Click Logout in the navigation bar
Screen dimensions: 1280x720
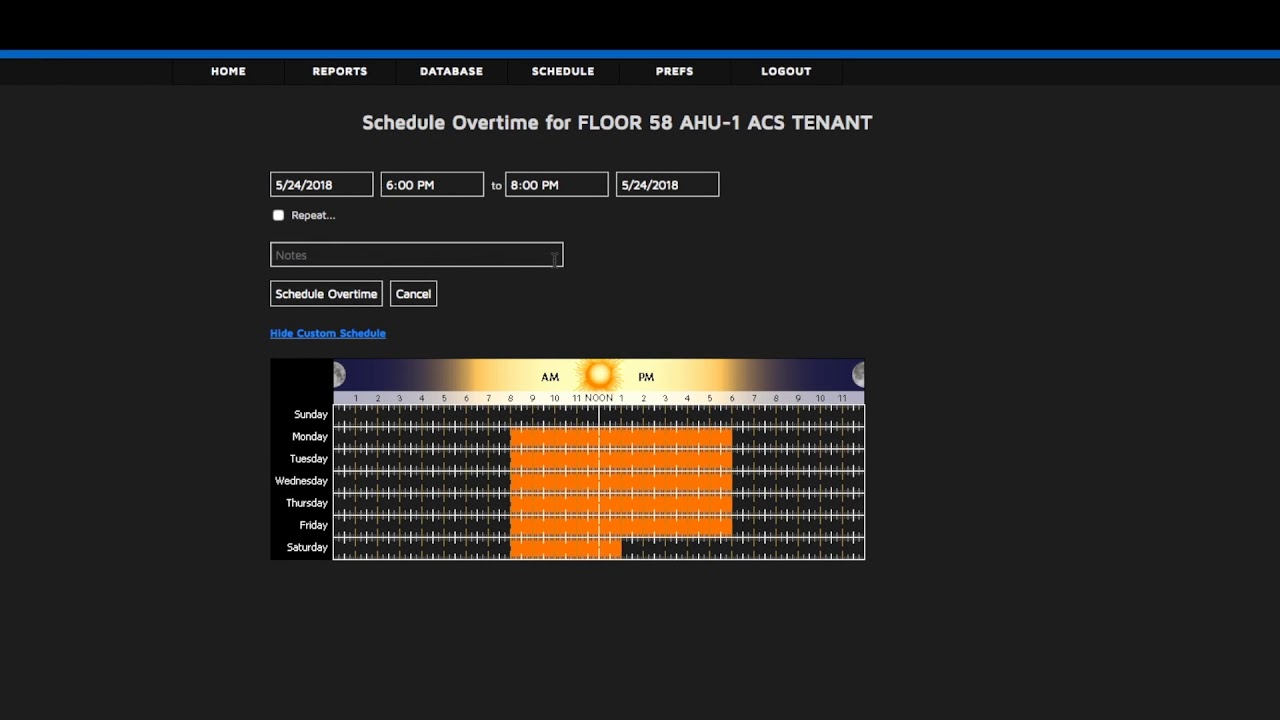point(786,71)
